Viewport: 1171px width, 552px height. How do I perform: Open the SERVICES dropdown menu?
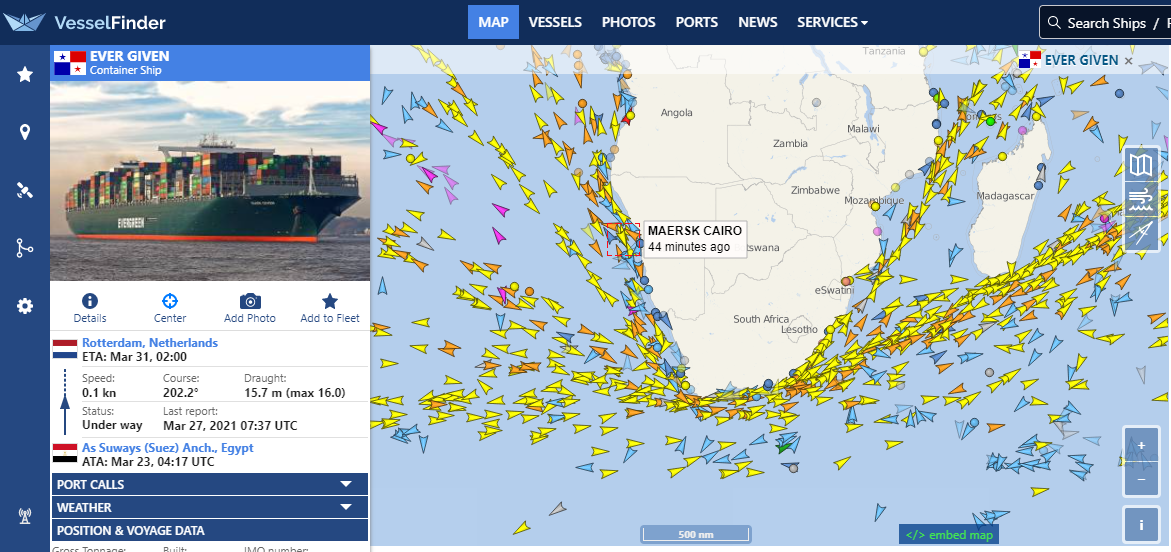point(832,22)
